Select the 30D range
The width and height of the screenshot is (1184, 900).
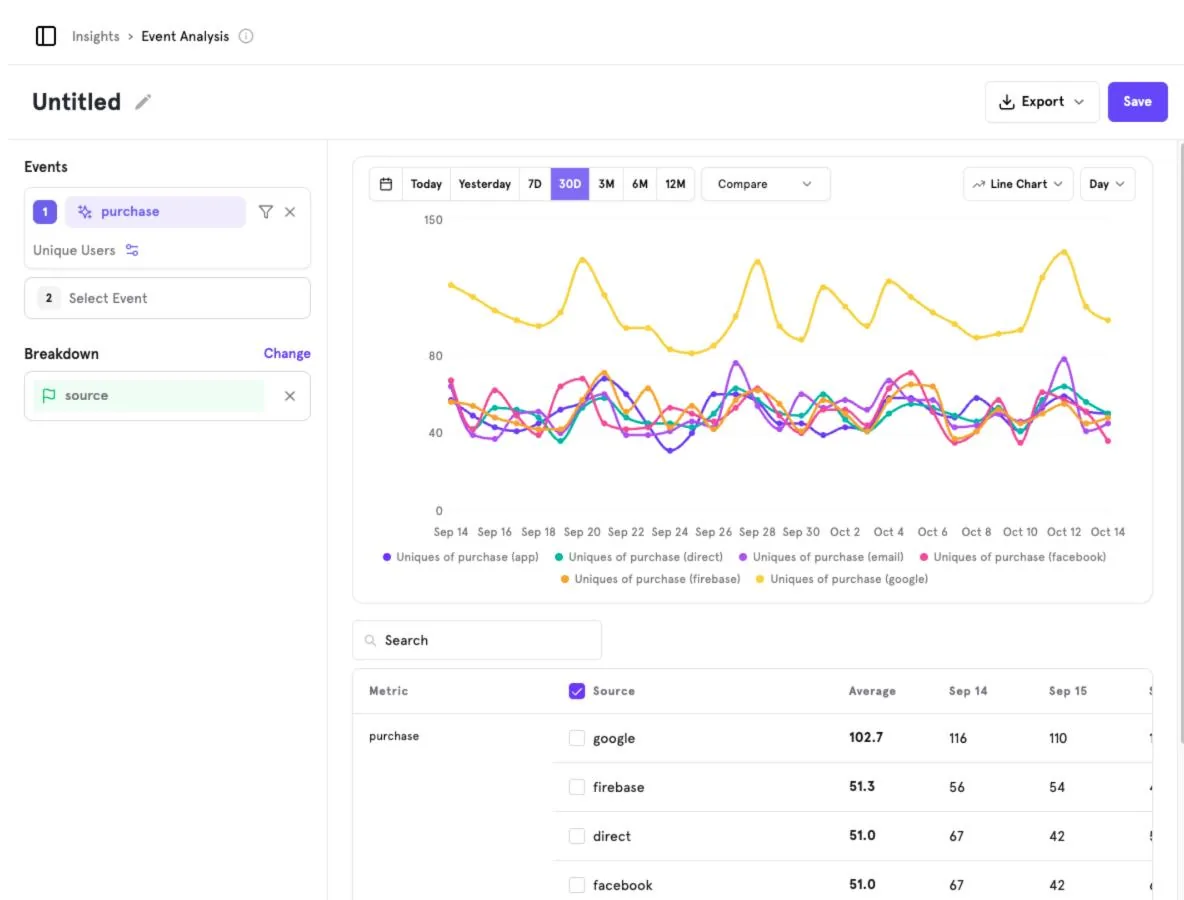coord(570,184)
